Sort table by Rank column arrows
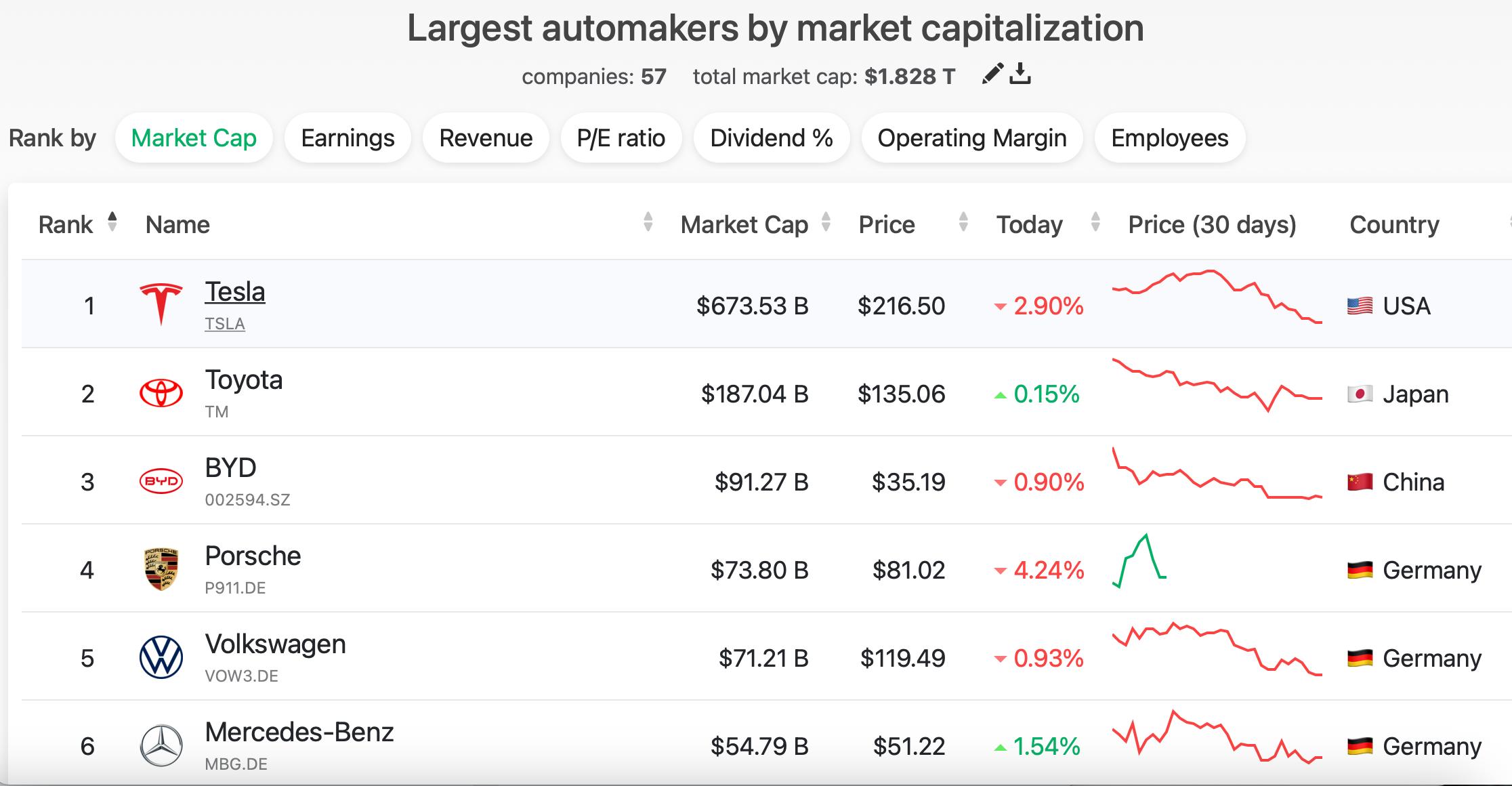The height and width of the screenshot is (786, 1512). click(x=112, y=222)
